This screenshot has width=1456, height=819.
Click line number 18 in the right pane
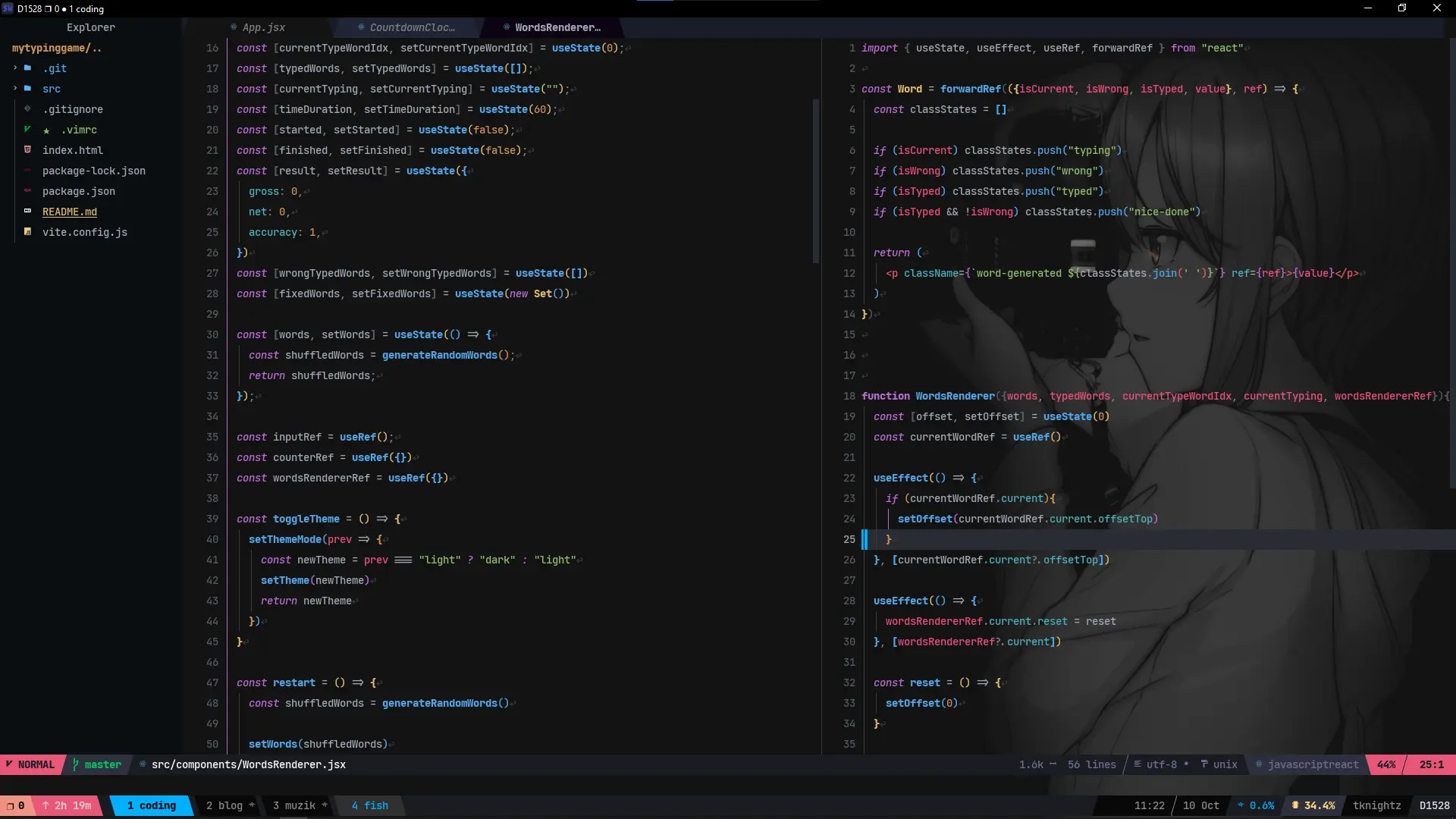point(849,396)
